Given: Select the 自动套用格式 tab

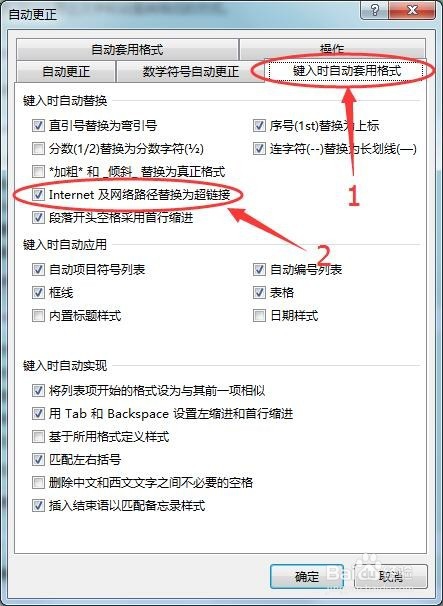Looking at the screenshot, I should 127,49.
